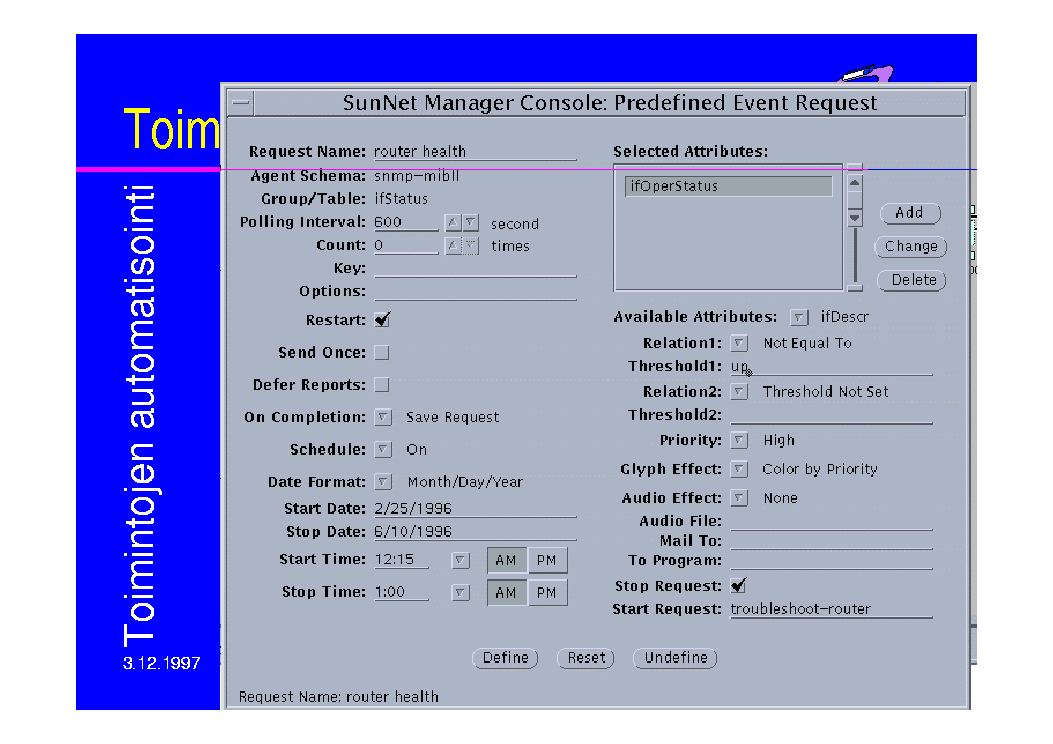Click the Stop Date input field

(x=475, y=532)
